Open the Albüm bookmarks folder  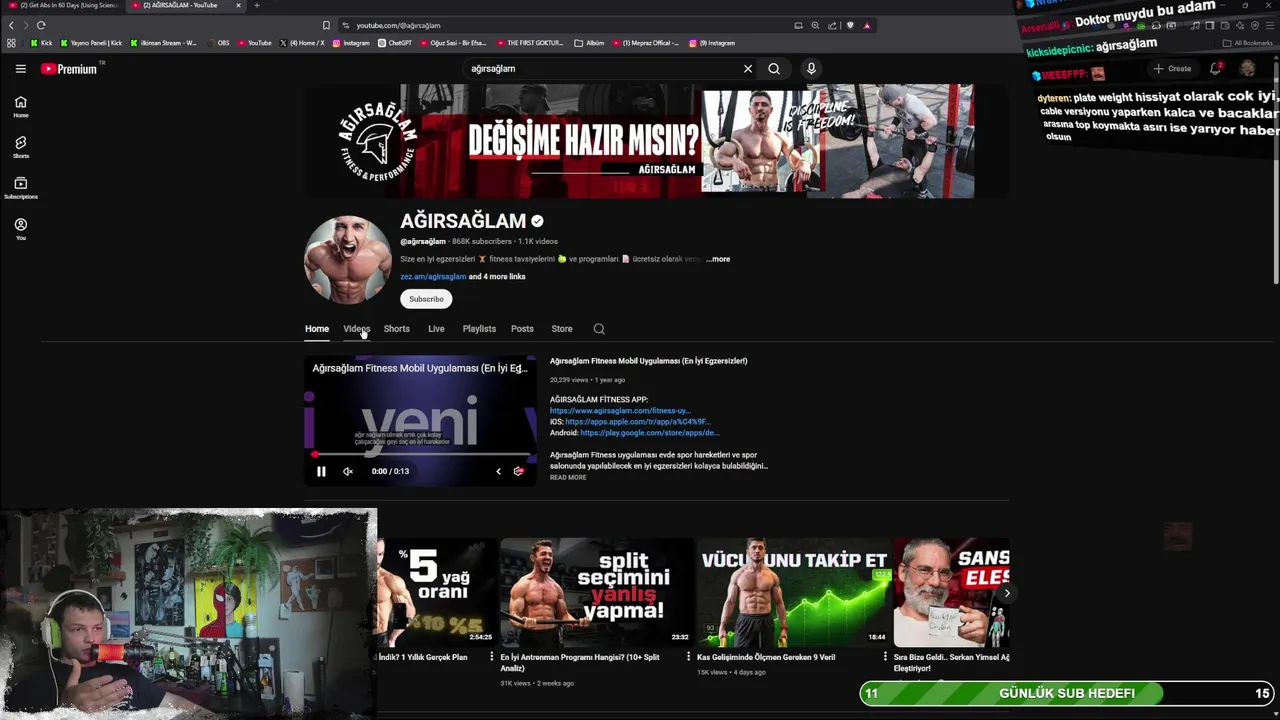[x=590, y=43]
